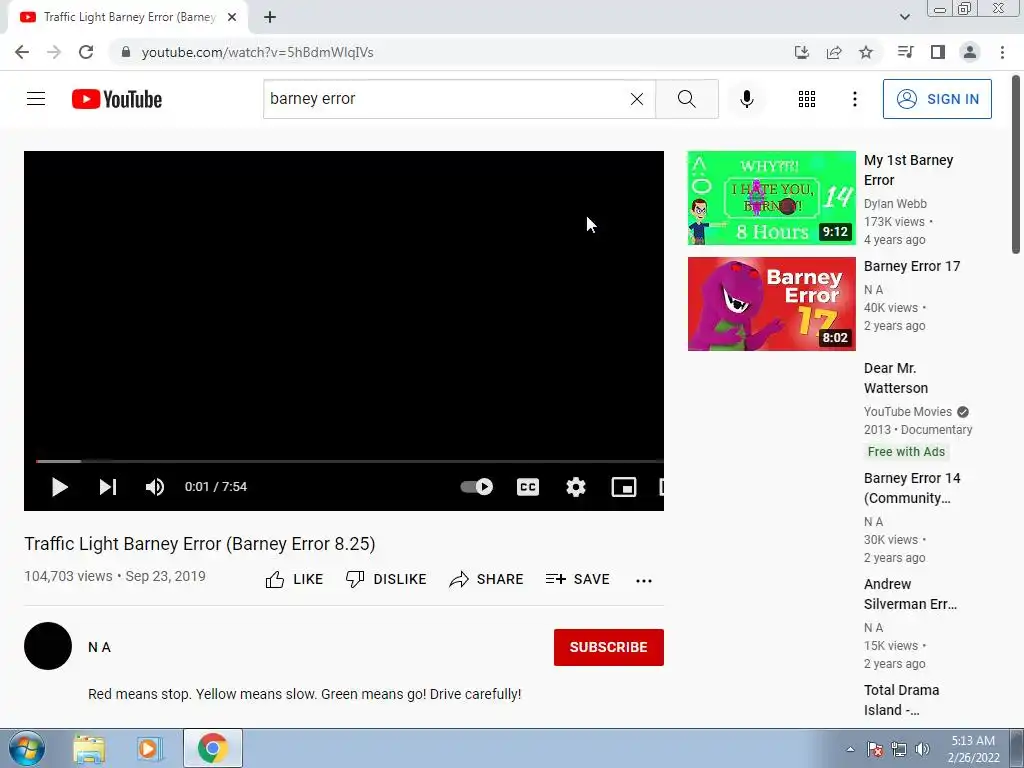
Task: Toggle closed captions CC
Action: pyautogui.click(x=528, y=487)
